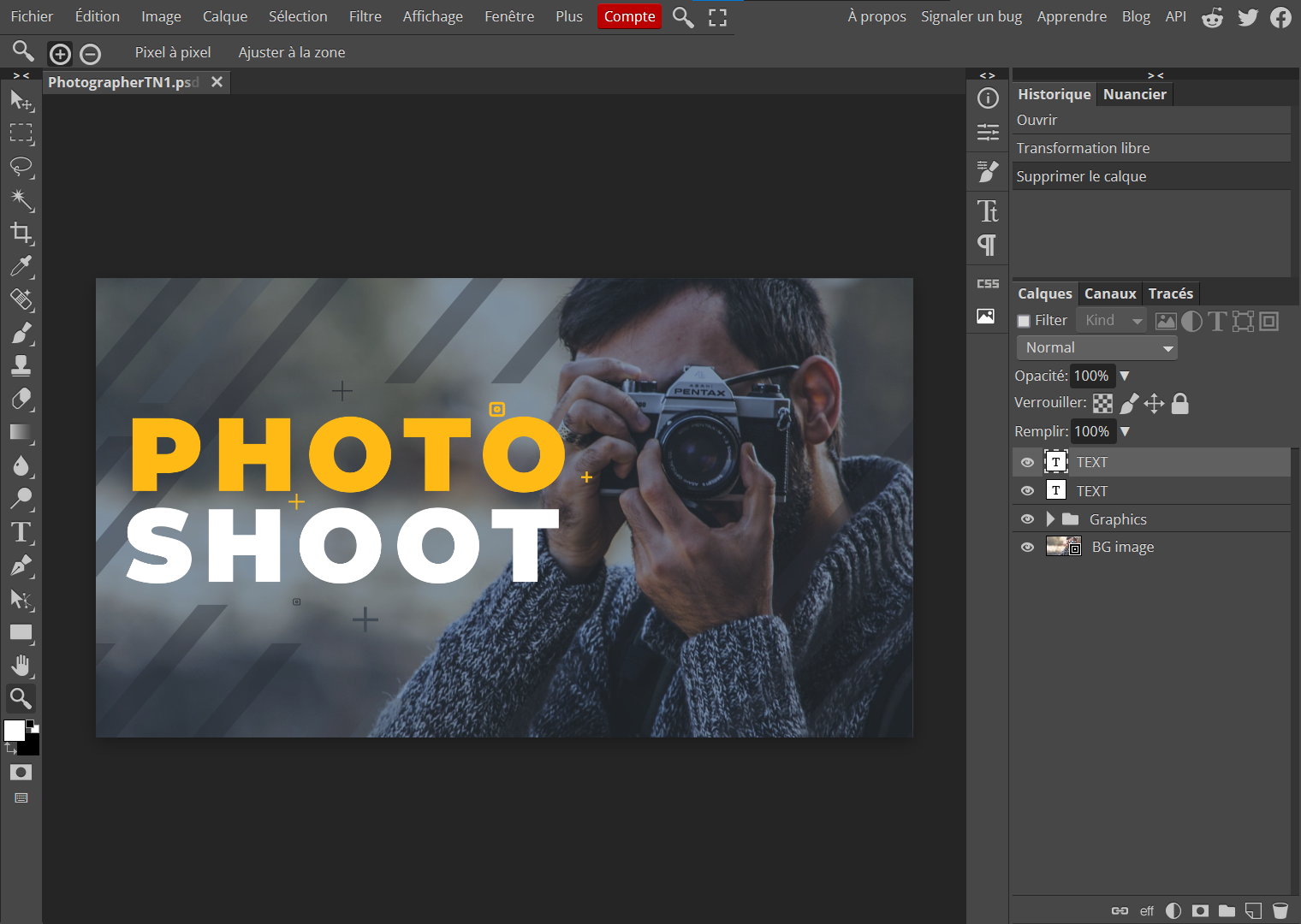
Task: Select the Eyedropper tool
Action: (21, 267)
